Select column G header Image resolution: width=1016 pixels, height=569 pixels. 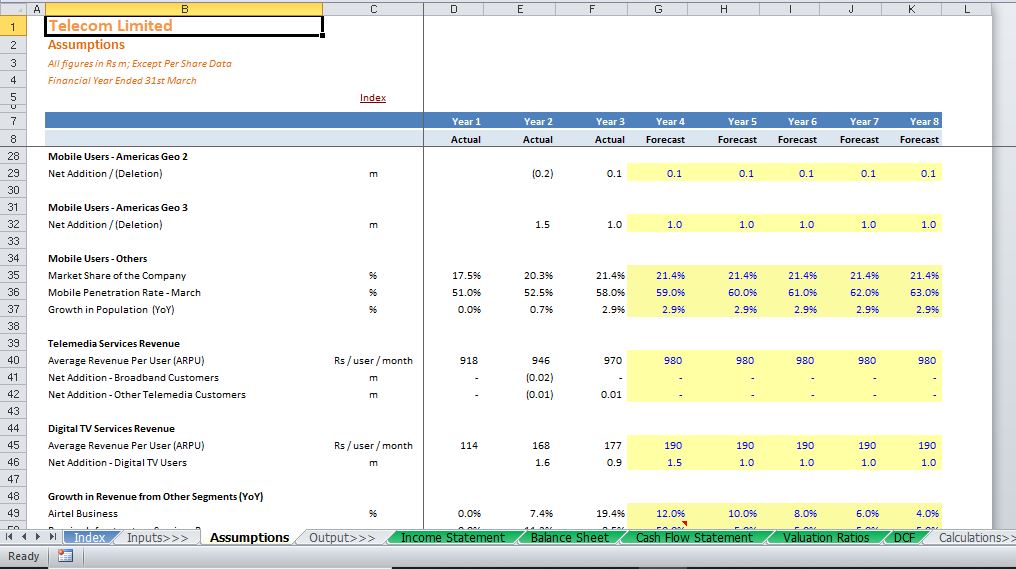tap(658, 9)
